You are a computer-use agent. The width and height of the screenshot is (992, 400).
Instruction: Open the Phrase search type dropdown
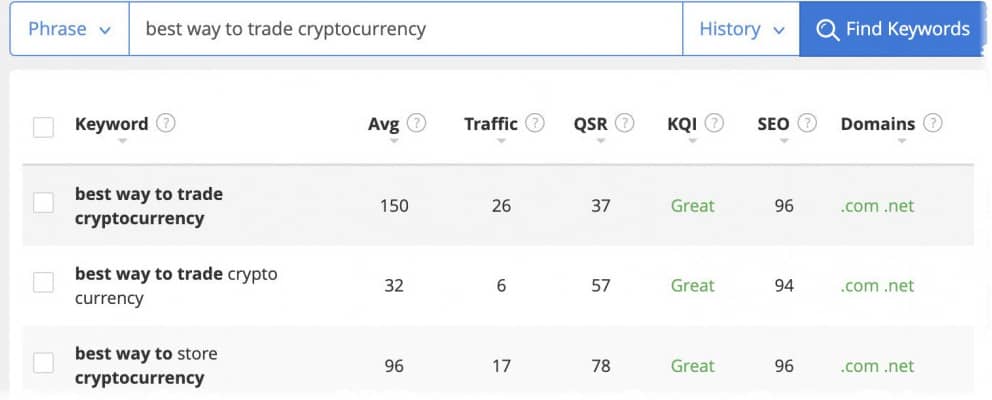pyautogui.click(x=70, y=29)
